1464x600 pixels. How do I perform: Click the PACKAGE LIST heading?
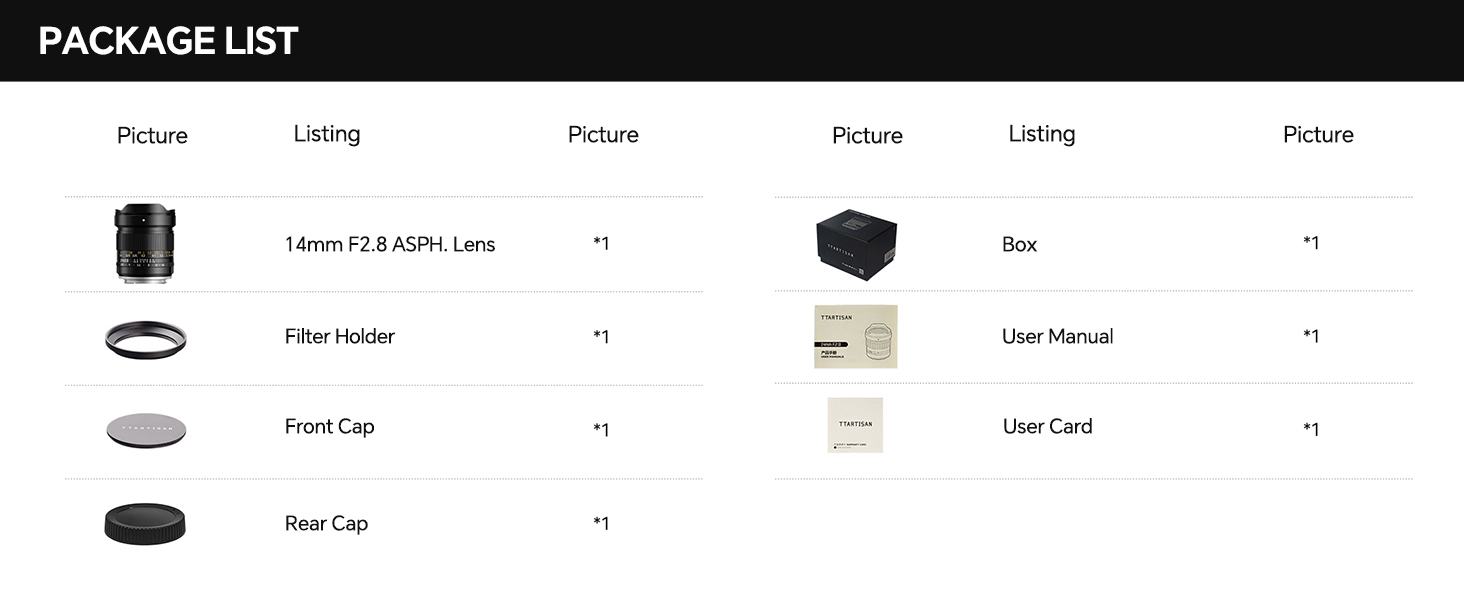(168, 41)
